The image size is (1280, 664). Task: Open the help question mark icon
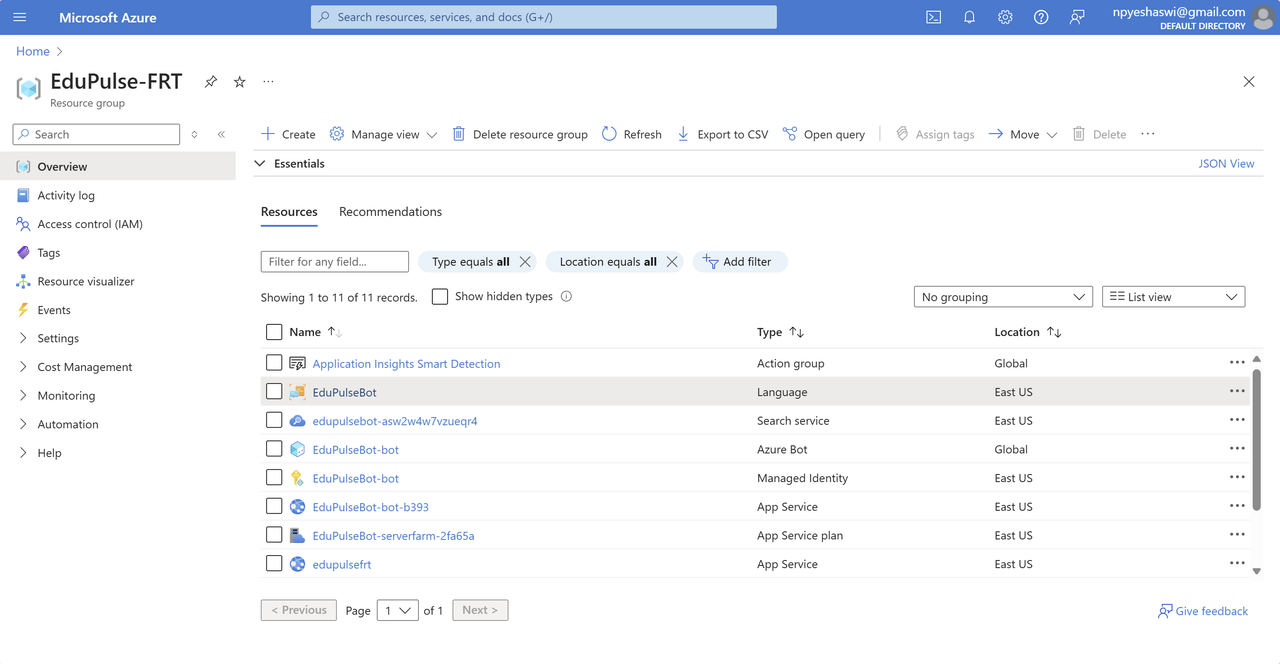pos(1041,17)
